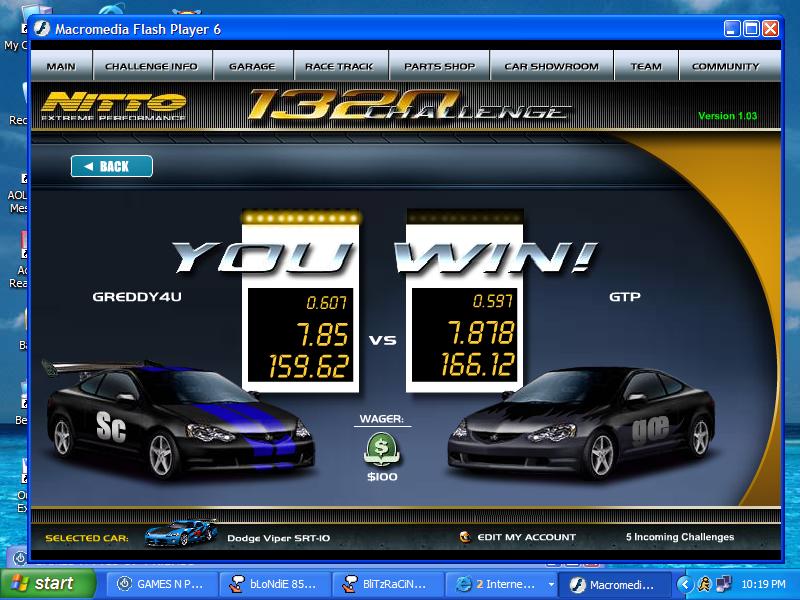Switch to BliTzRaCiN taskbar window
Screen dimensions: 800x600
[x=389, y=584]
